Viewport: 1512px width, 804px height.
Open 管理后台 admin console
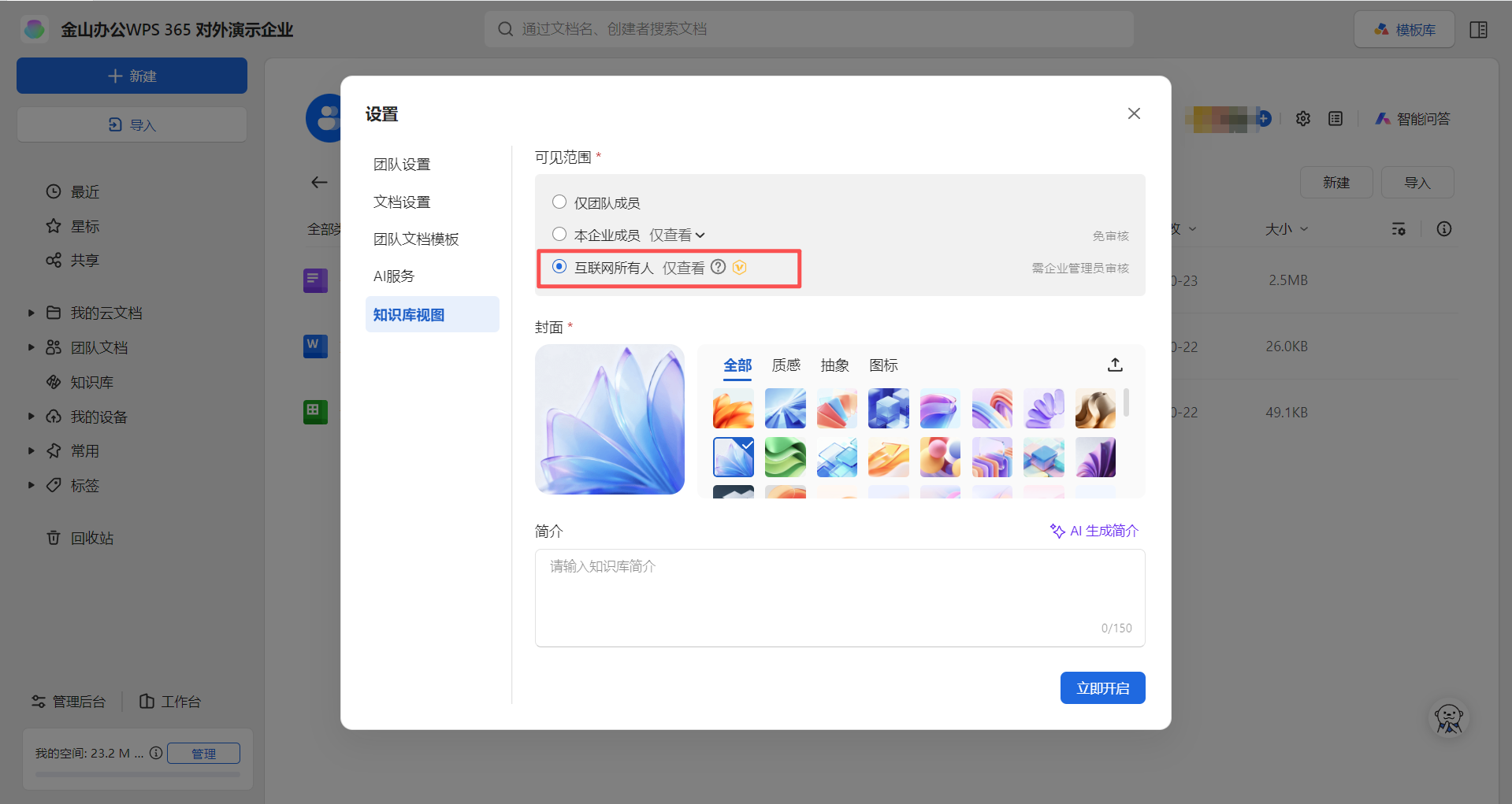[x=69, y=701]
